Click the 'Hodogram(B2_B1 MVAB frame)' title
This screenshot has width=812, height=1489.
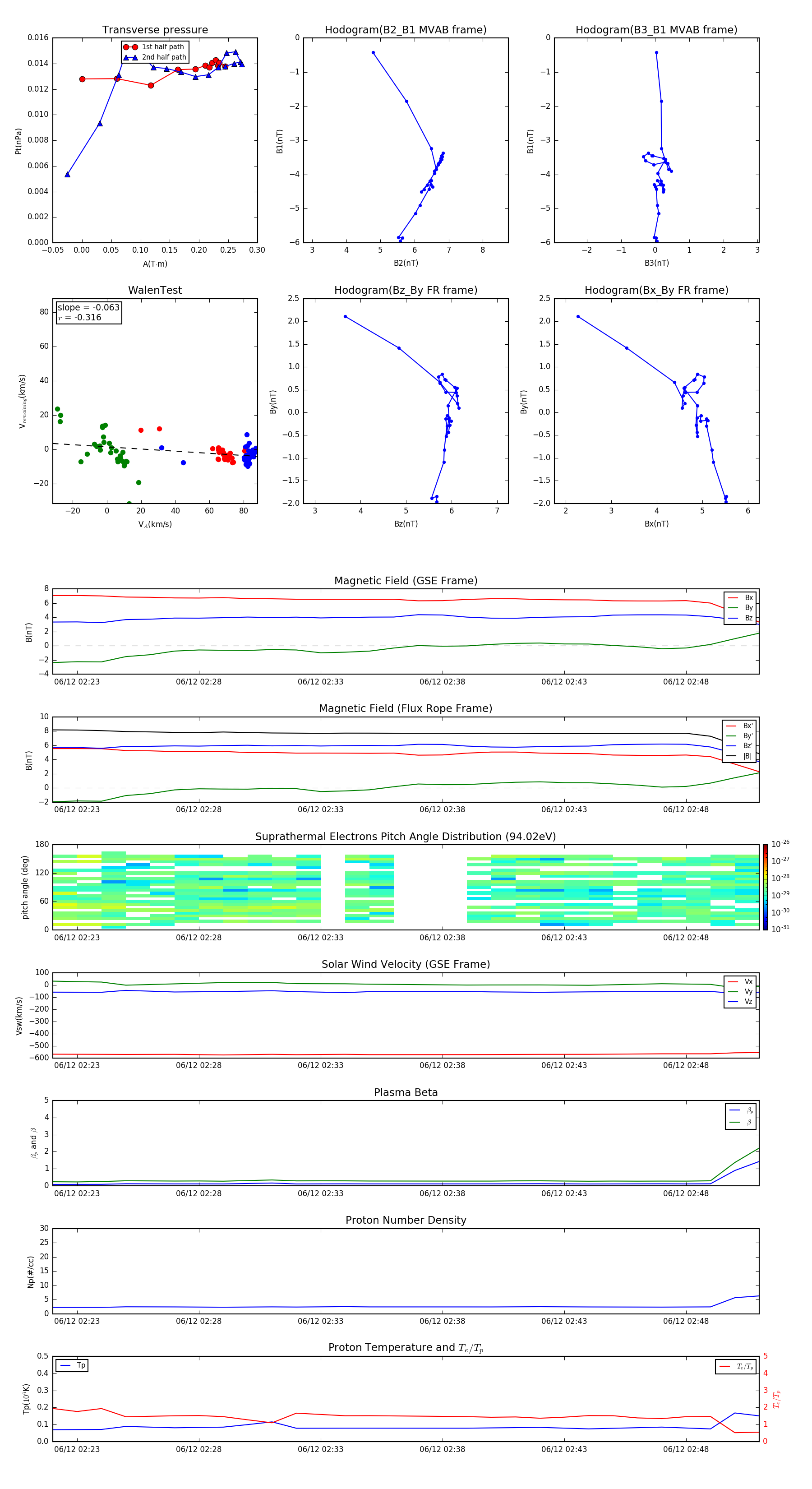click(x=406, y=29)
